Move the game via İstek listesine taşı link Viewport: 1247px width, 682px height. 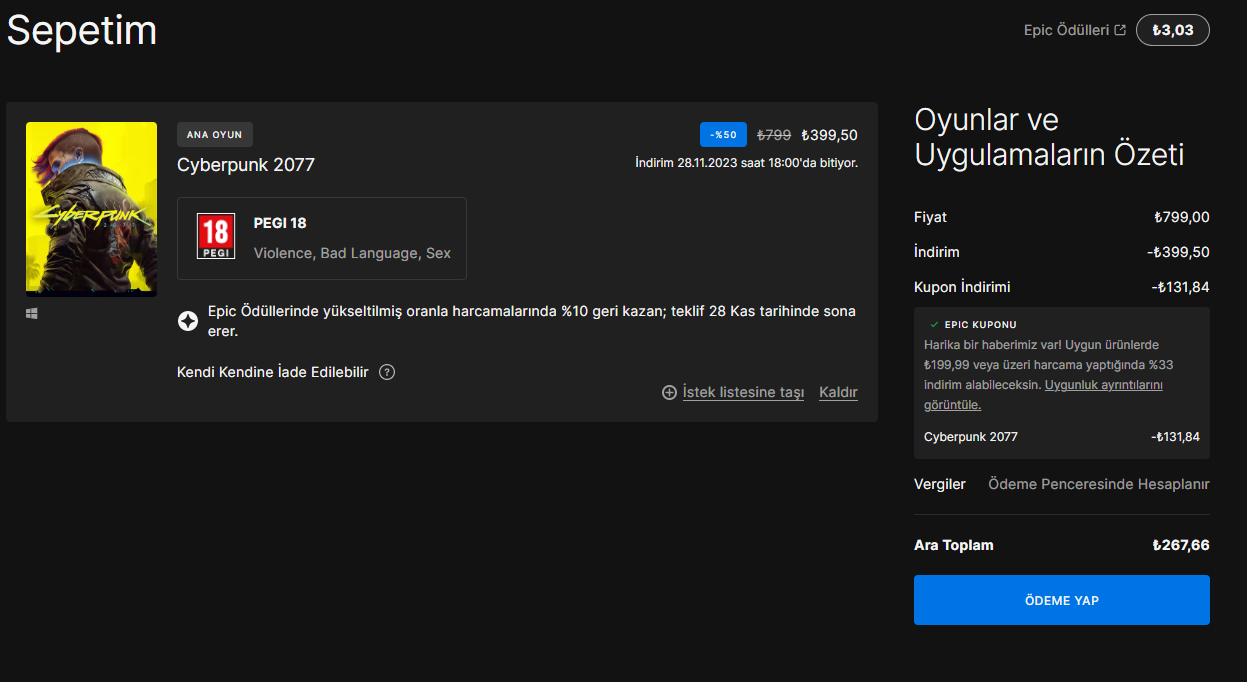tap(743, 393)
